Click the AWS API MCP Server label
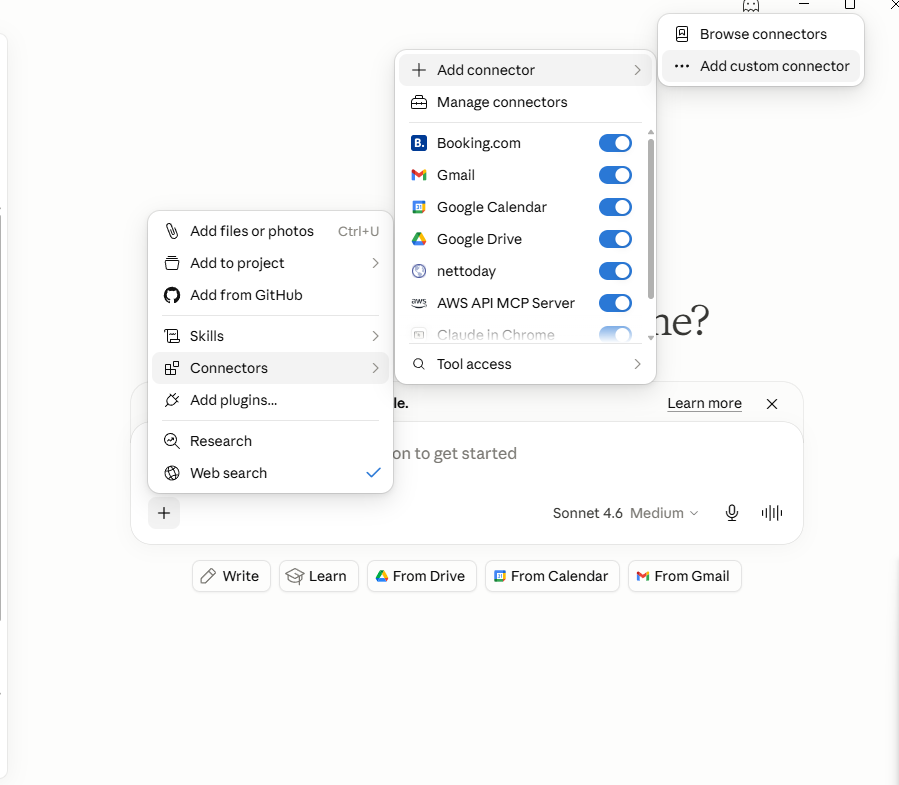Image resolution: width=899 pixels, height=785 pixels. (x=506, y=303)
